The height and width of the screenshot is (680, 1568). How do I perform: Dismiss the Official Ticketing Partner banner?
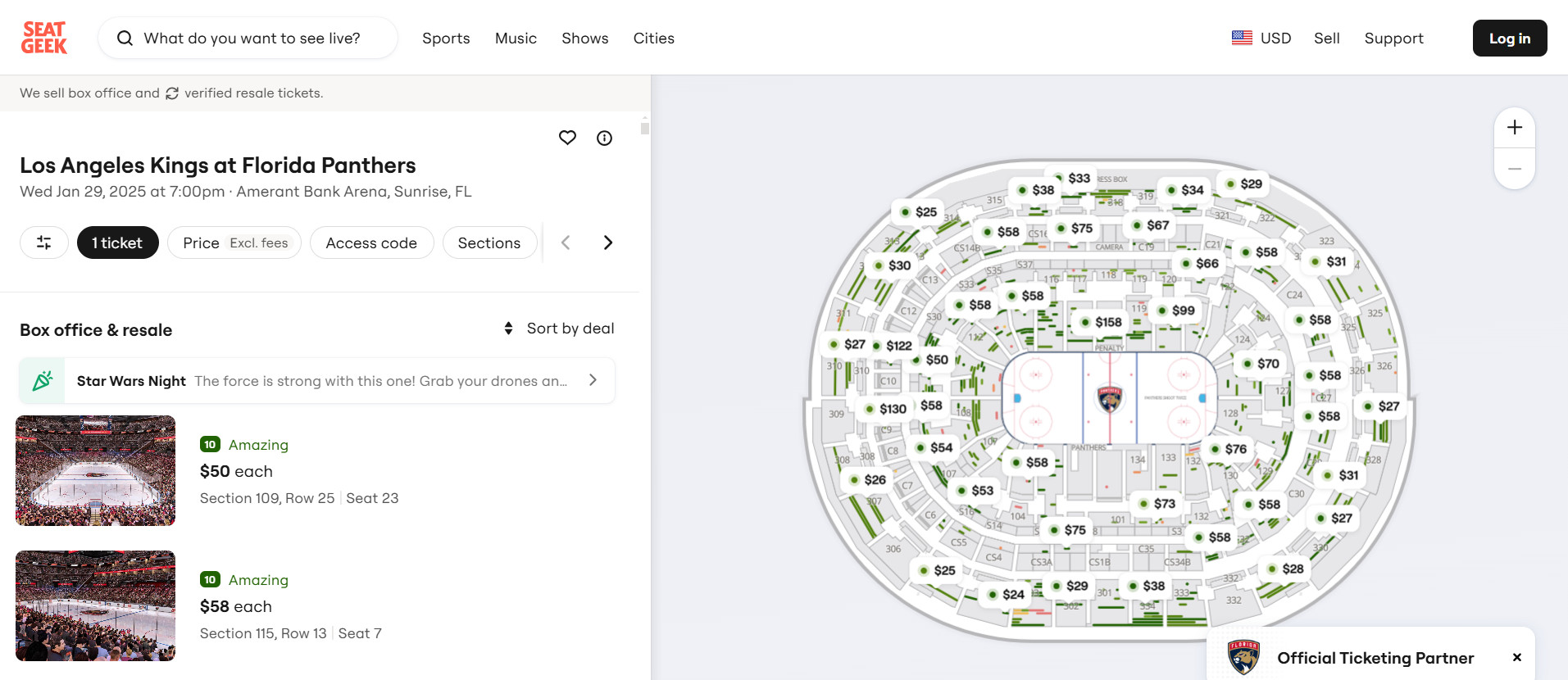1516,657
